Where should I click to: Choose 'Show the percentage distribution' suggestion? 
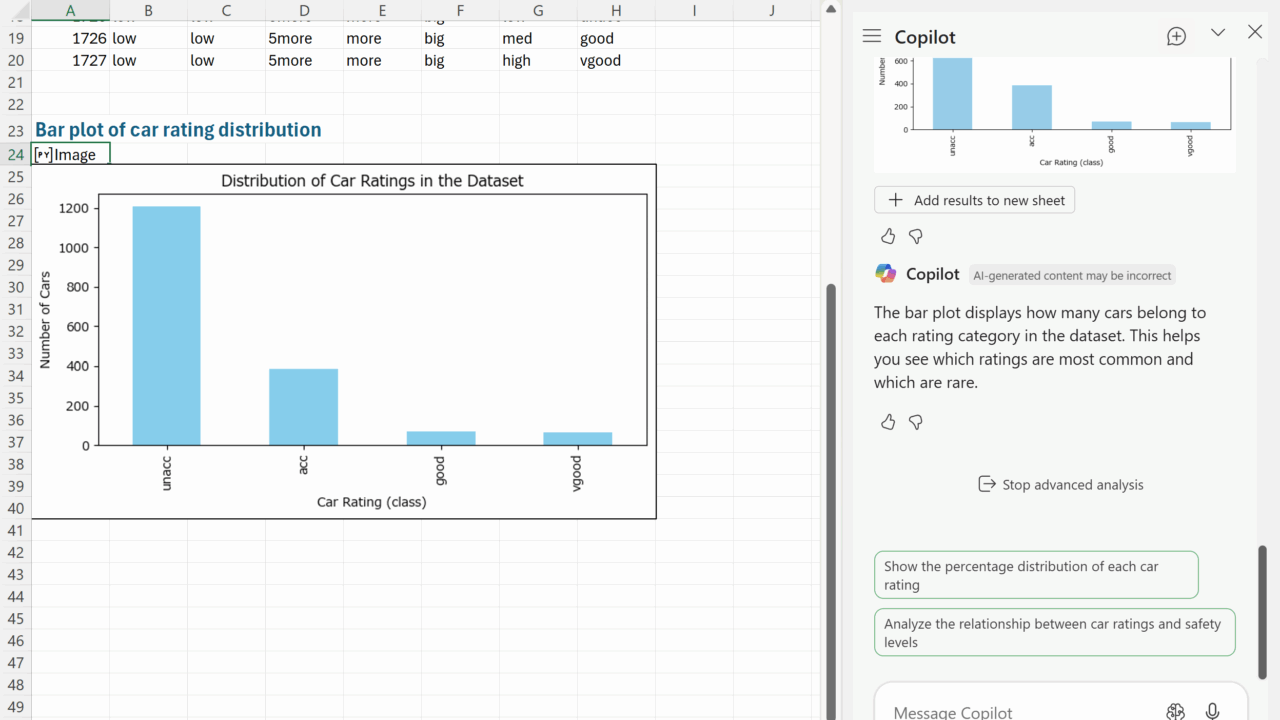coord(1035,575)
